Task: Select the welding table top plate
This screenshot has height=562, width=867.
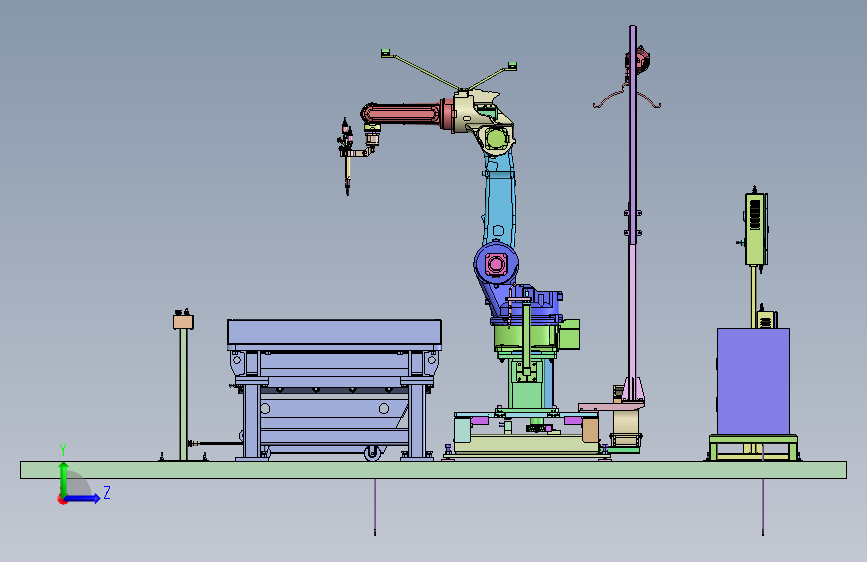Action: click(334, 333)
